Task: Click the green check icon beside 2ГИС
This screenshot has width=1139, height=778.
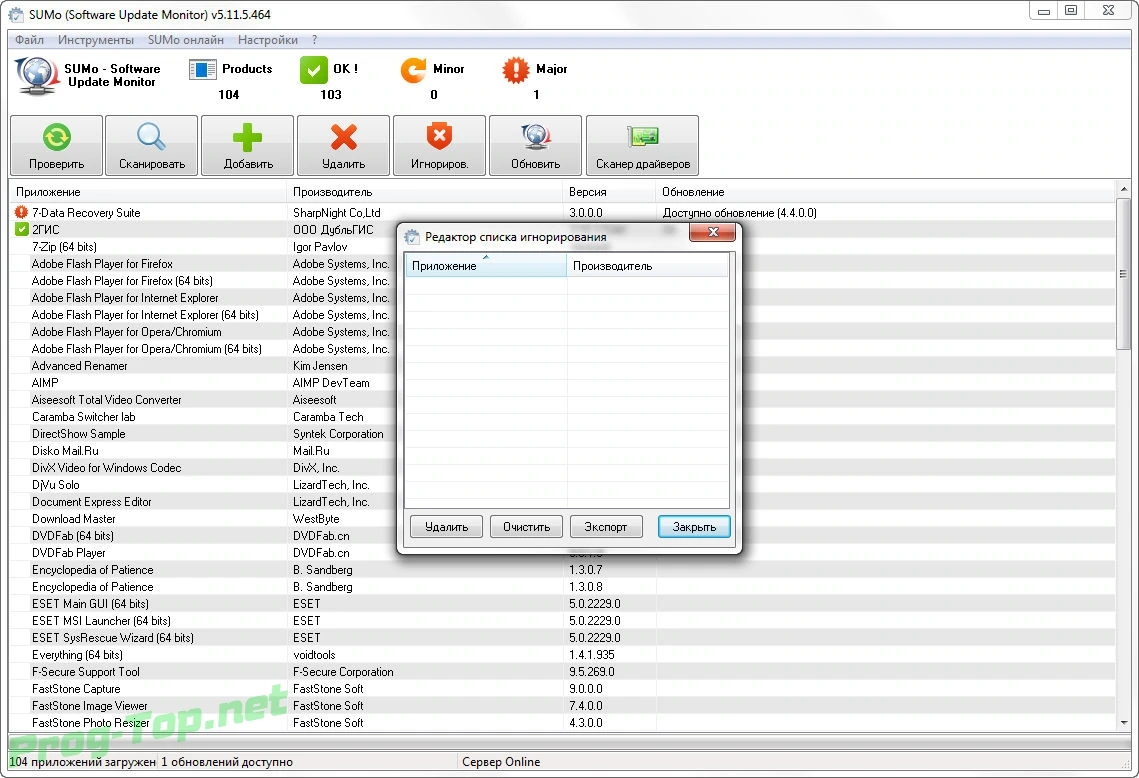Action: pos(21,230)
